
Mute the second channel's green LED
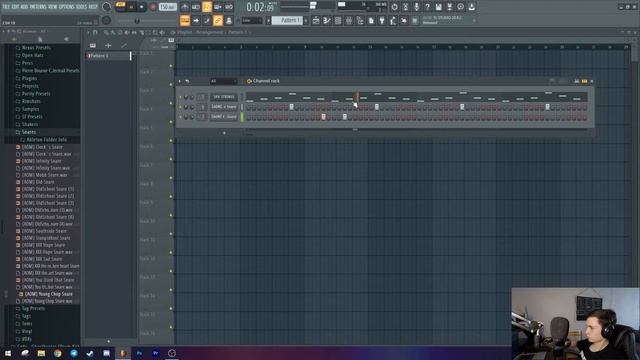180,107
